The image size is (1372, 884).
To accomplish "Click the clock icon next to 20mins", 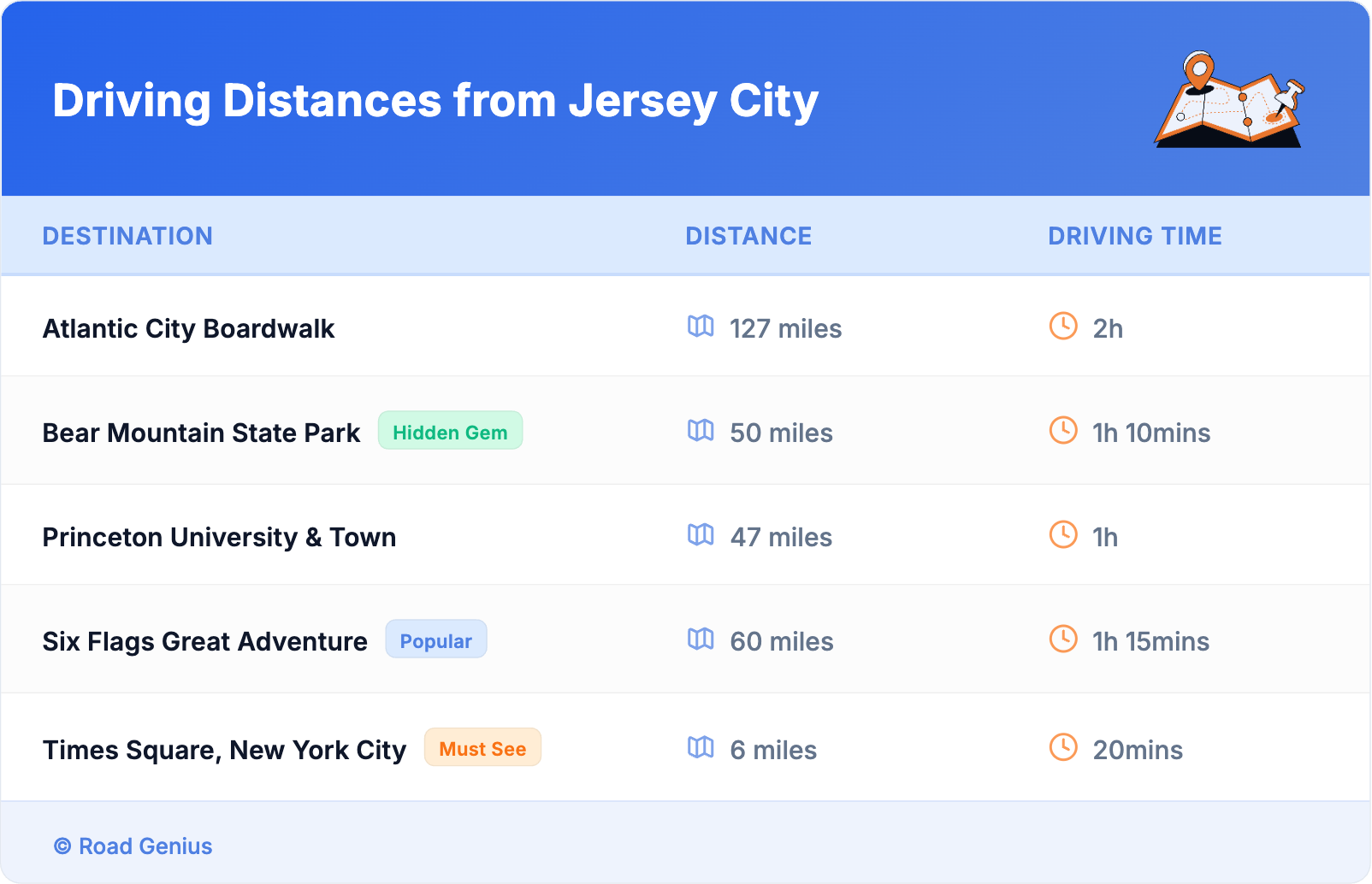I will tap(1063, 748).
